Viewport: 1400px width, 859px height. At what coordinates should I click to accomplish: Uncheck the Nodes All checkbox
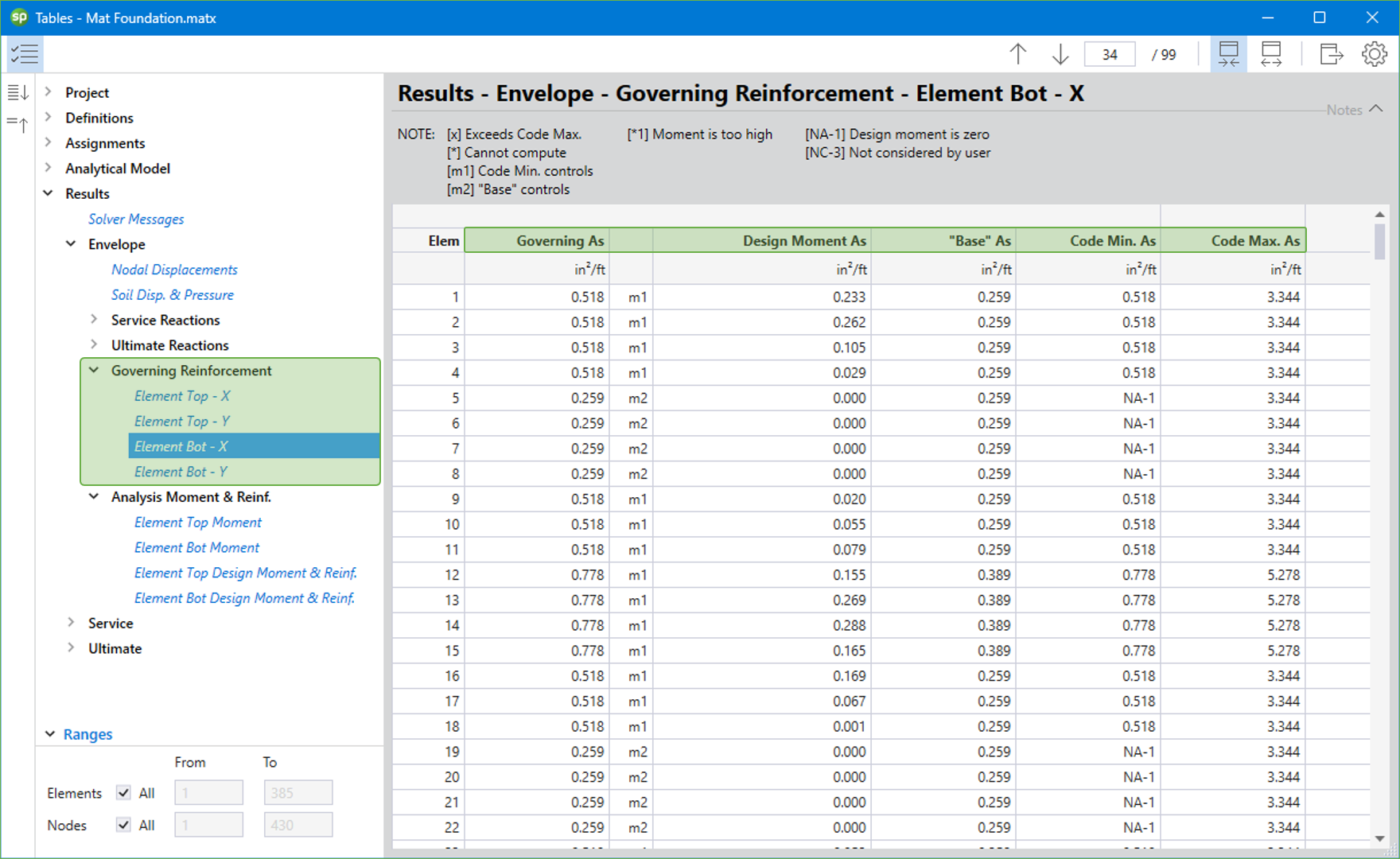point(123,825)
